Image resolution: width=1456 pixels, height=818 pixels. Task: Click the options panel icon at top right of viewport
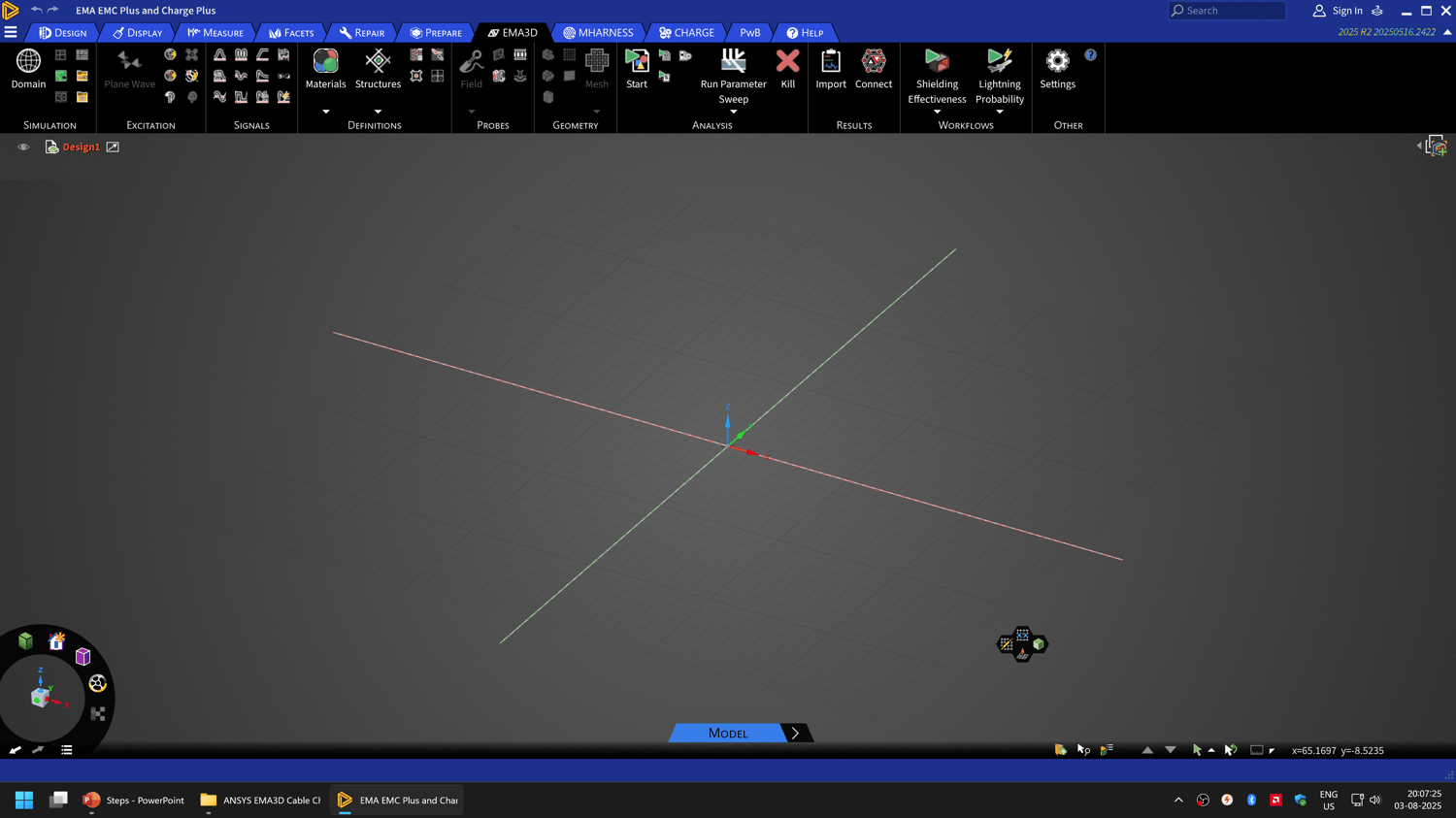[x=1437, y=147]
